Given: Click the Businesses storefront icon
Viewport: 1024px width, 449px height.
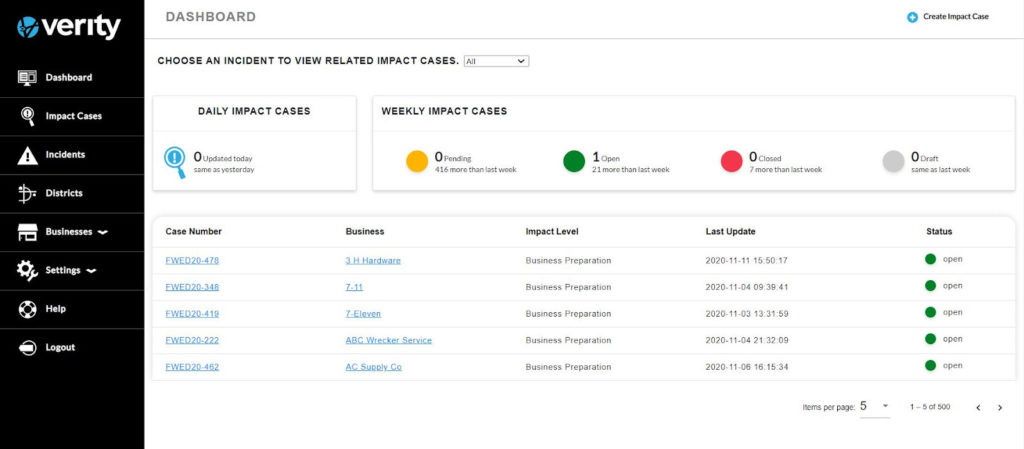Looking at the screenshot, I should point(27,232).
